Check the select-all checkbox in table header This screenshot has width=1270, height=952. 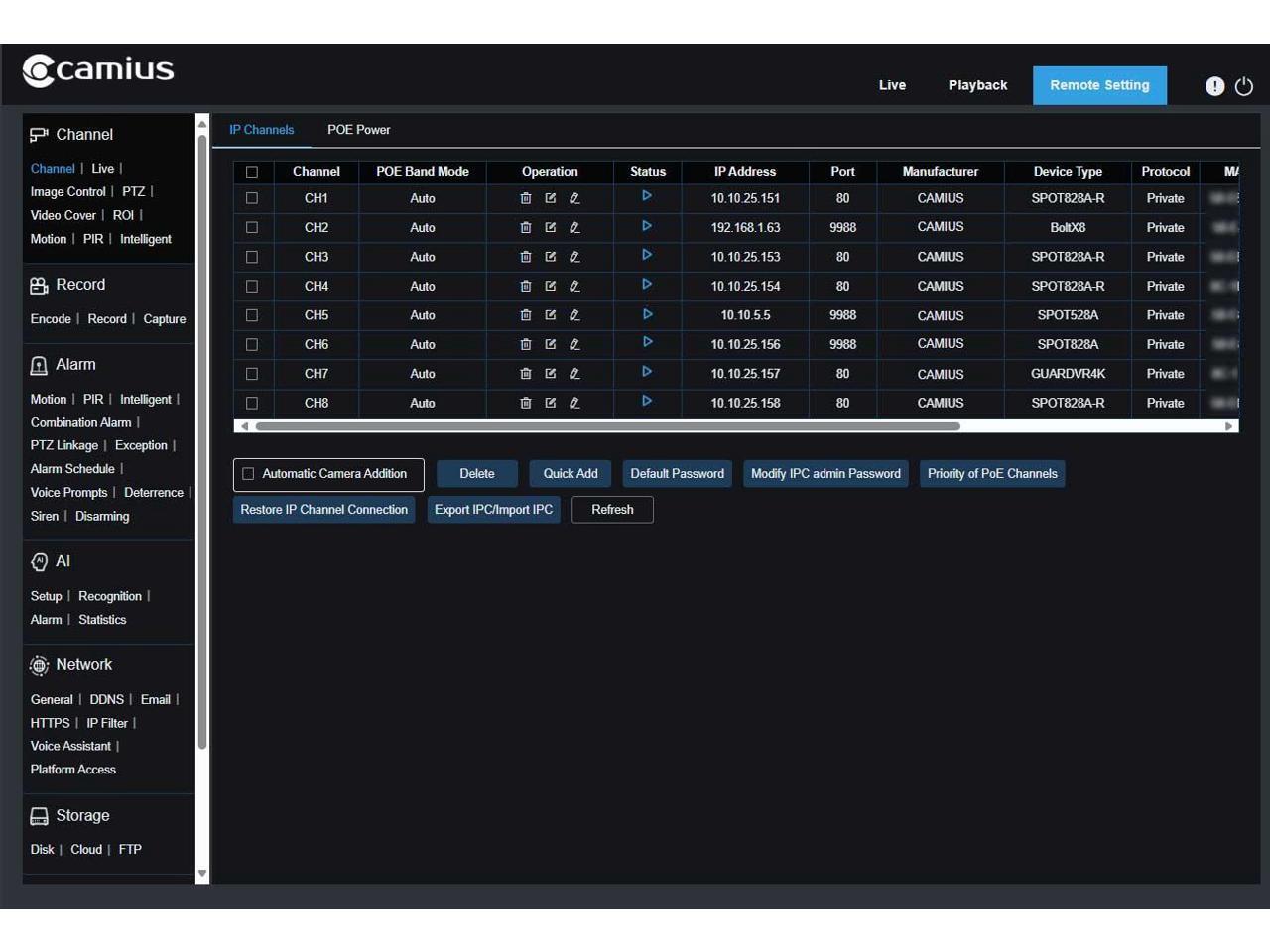coord(252,172)
